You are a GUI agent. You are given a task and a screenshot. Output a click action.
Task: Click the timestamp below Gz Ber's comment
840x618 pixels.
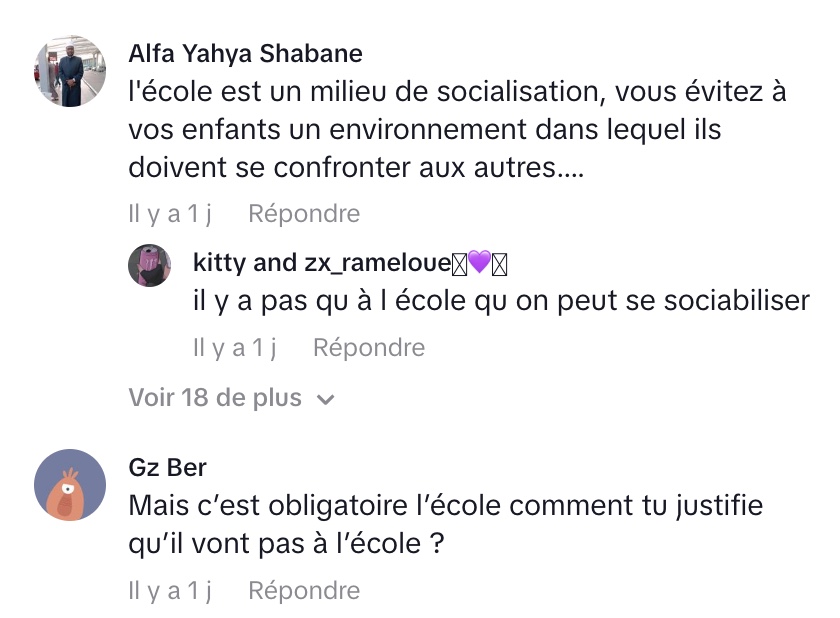170,590
